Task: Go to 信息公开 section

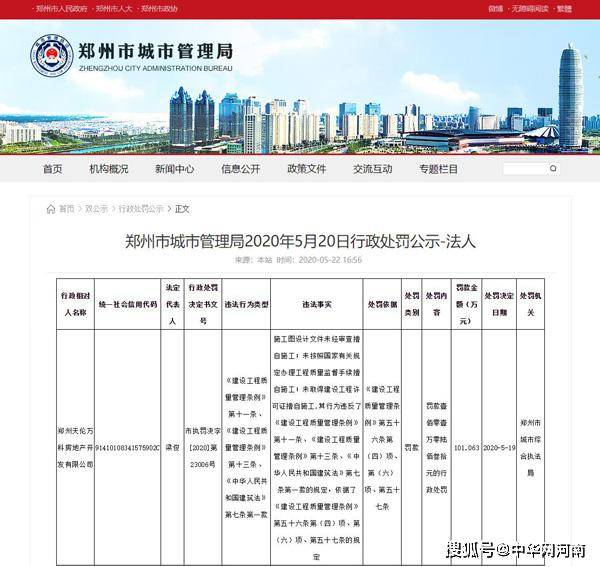Action: (x=241, y=169)
